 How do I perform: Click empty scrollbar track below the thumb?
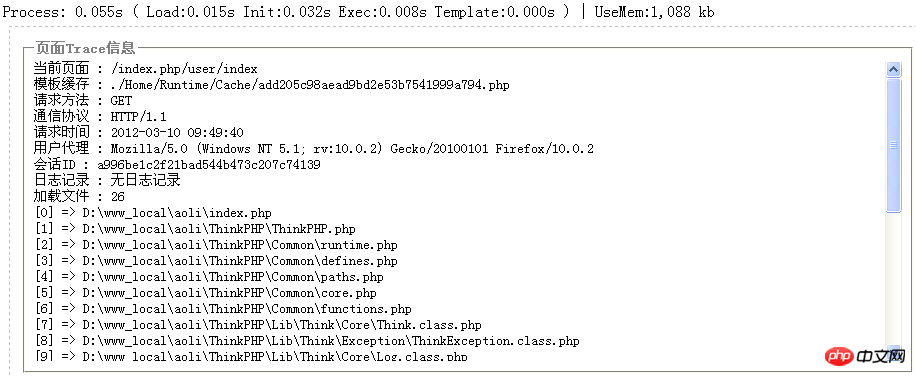click(893, 277)
